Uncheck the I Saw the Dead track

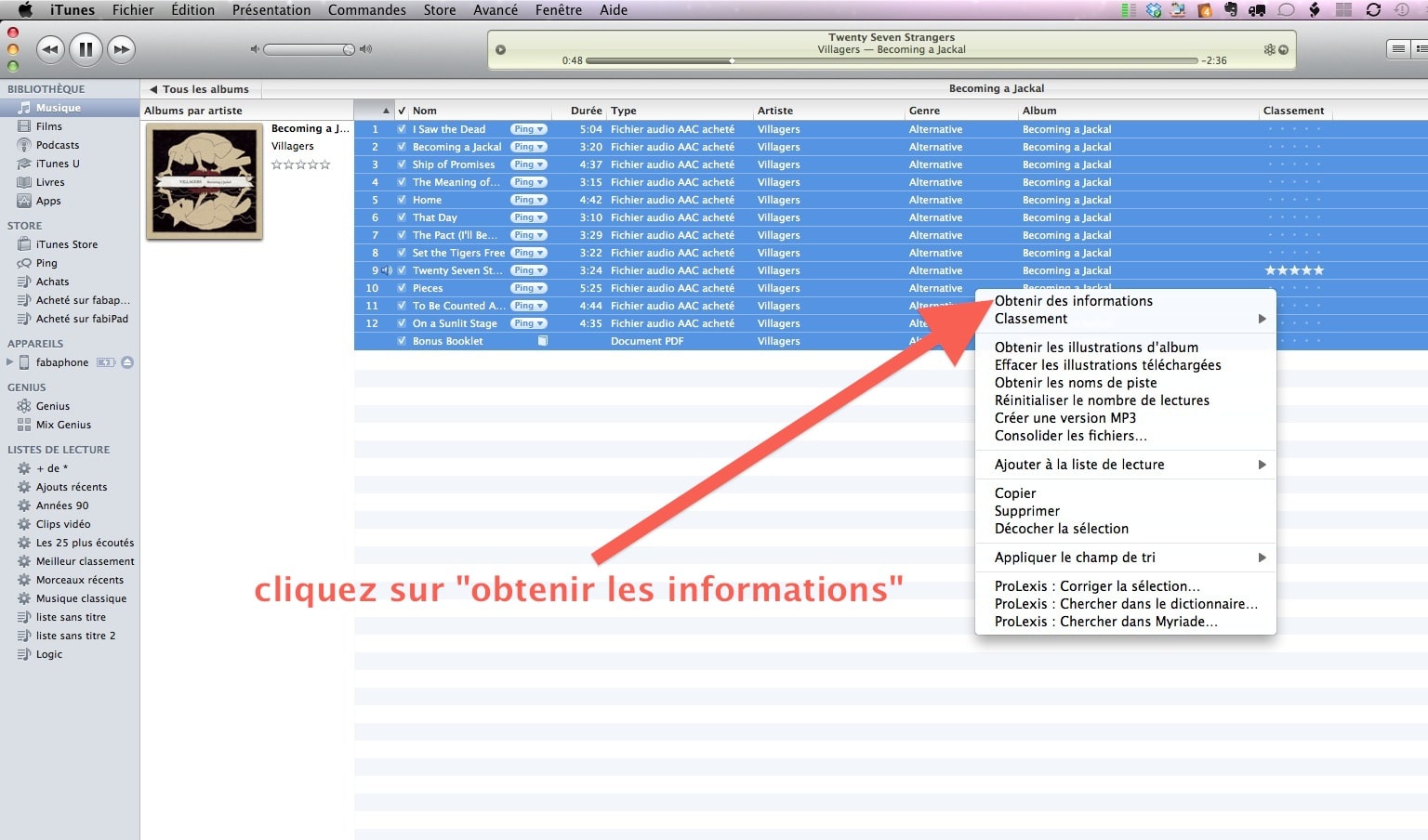pyautogui.click(x=402, y=129)
